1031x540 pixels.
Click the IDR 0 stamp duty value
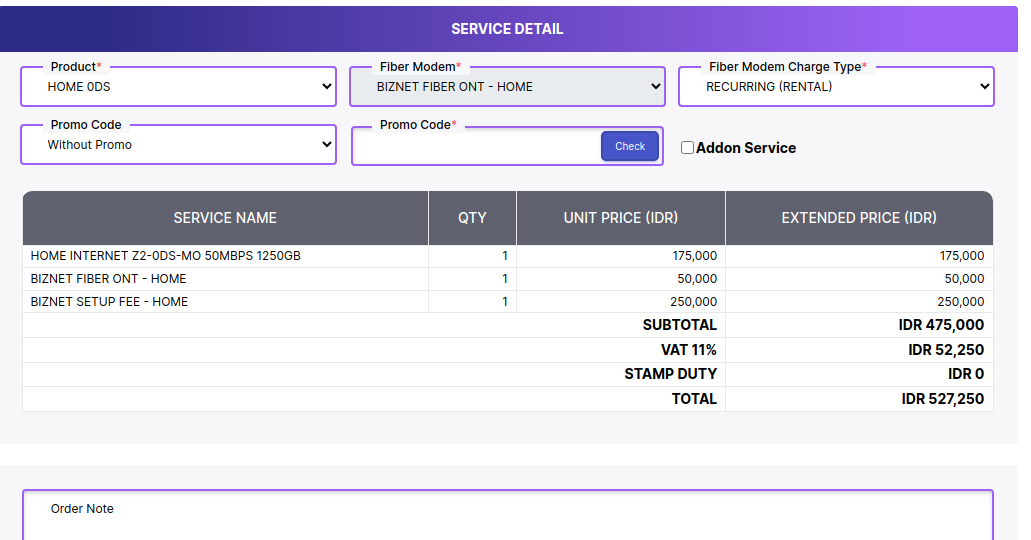click(x=965, y=374)
